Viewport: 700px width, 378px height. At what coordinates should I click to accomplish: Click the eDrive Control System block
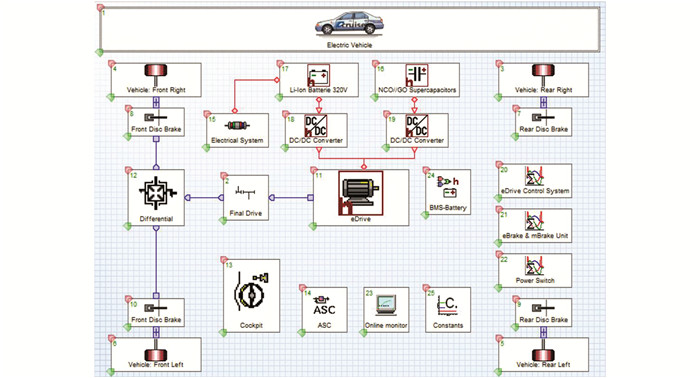[535, 180]
